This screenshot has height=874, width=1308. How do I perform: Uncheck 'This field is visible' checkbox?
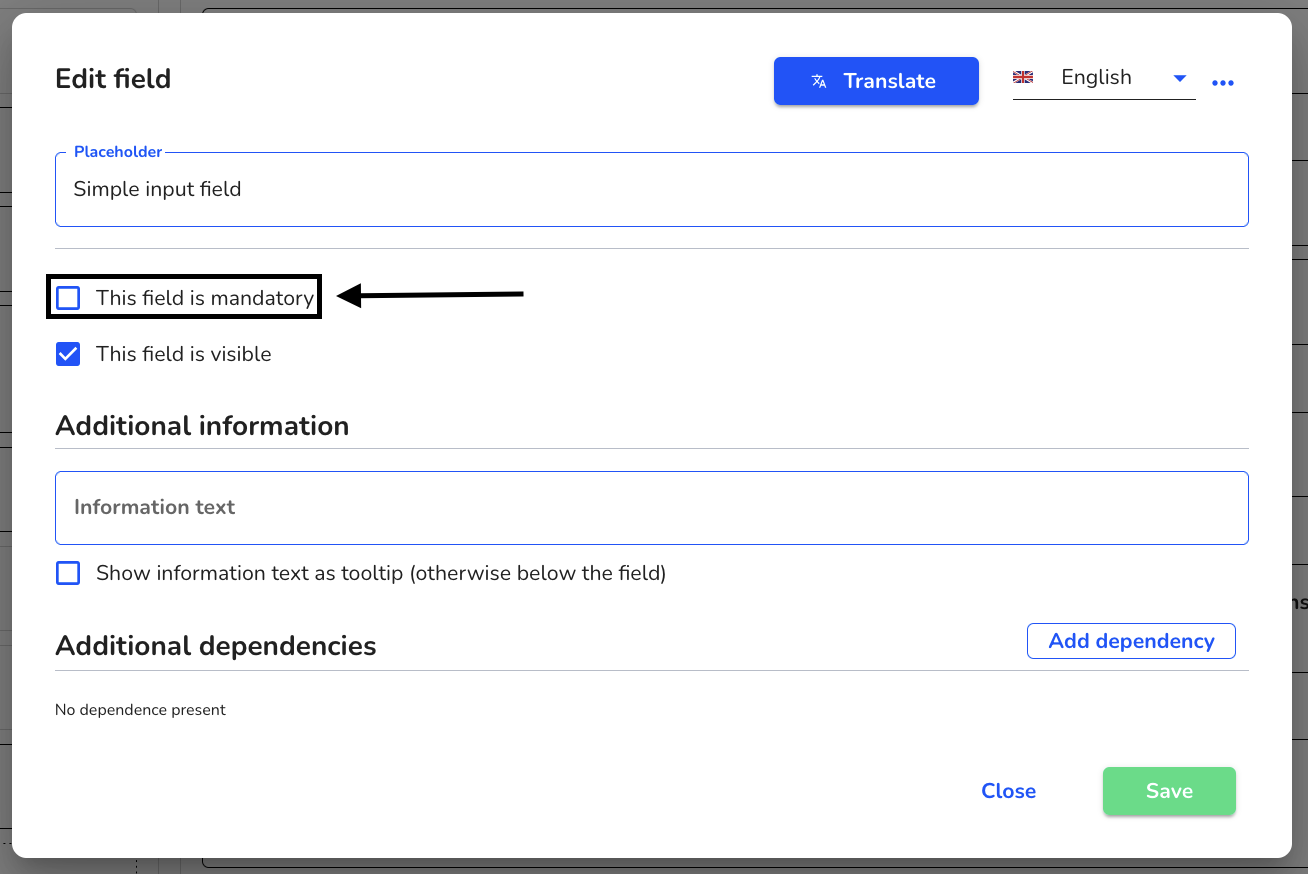[68, 354]
